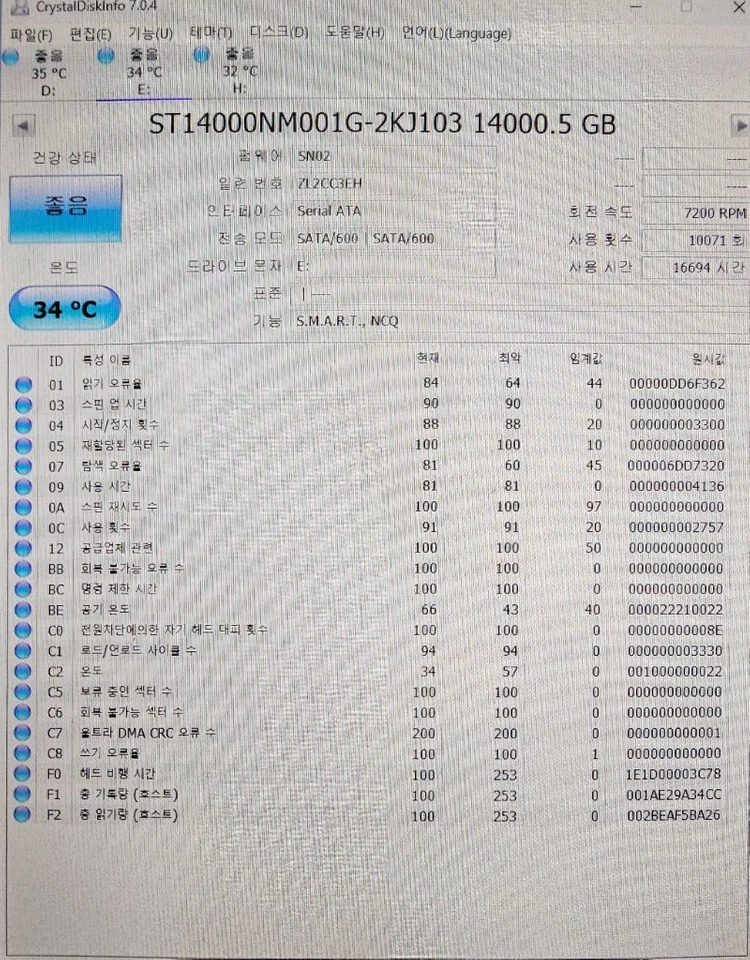Click the status icon of row BB
Image resolution: width=750 pixels, height=960 pixels.
pyautogui.click(x=23, y=569)
